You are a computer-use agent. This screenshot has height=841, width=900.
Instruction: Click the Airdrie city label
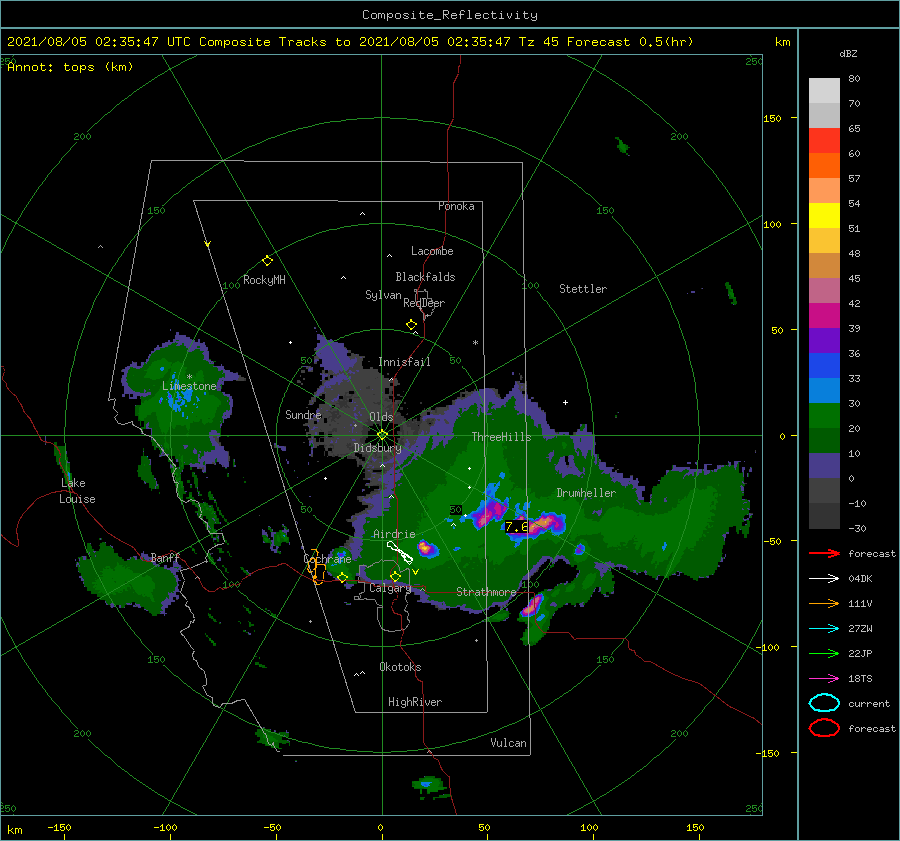point(394,534)
